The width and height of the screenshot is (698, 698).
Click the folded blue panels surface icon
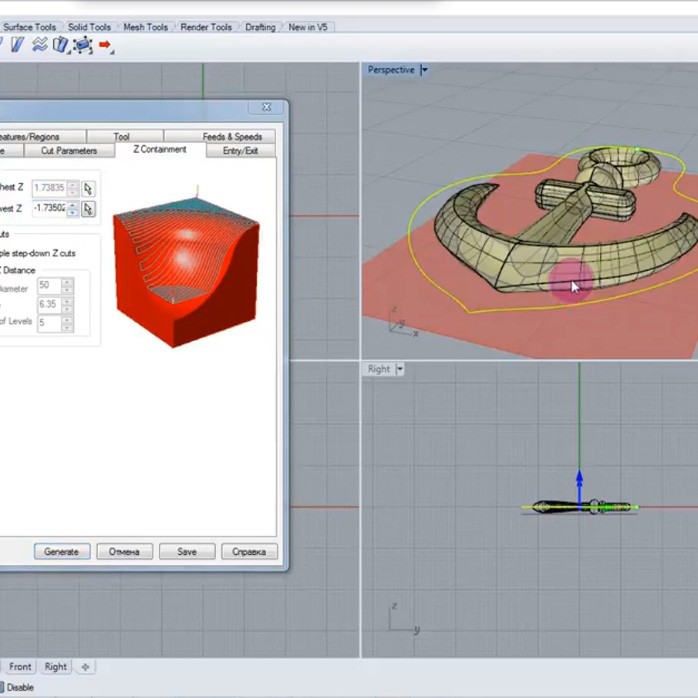(x=61, y=45)
